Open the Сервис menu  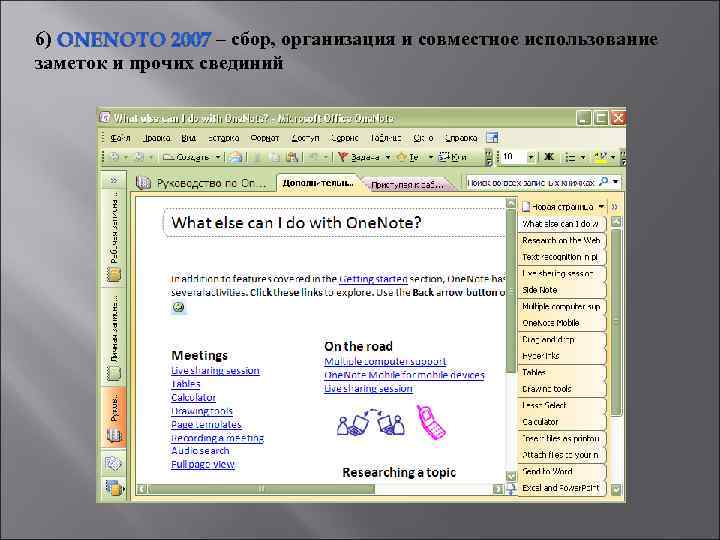344,138
